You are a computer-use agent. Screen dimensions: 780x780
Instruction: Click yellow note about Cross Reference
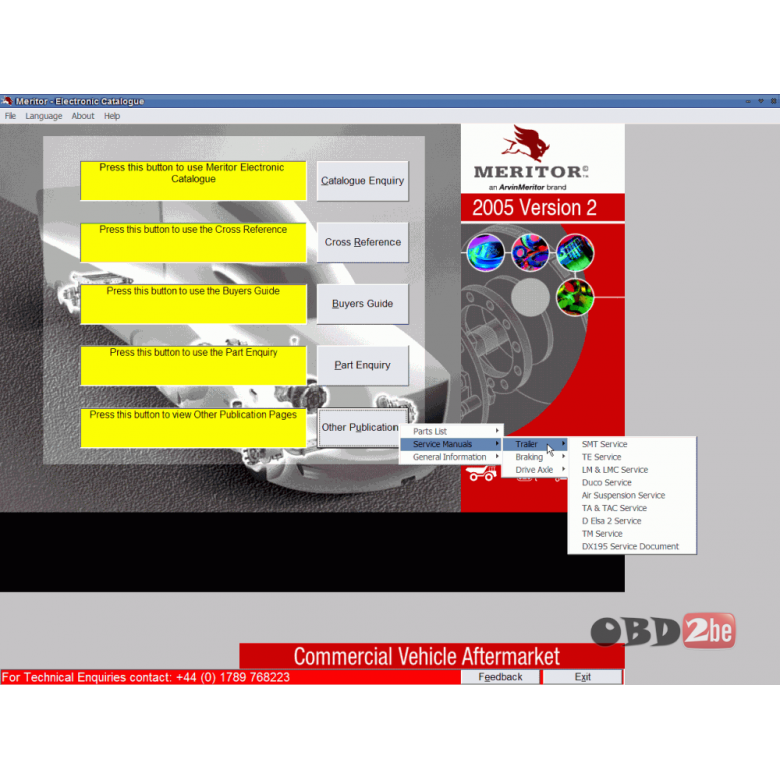(x=194, y=242)
